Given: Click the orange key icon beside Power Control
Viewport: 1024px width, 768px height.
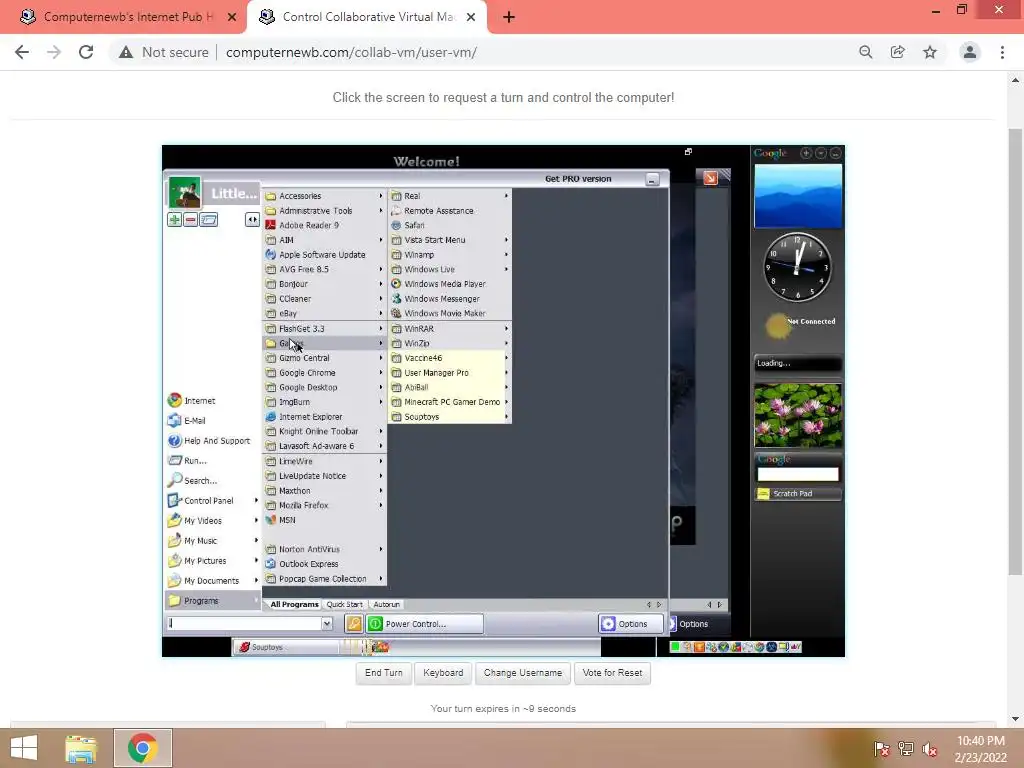Looking at the screenshot, I should click(x=354, y=624).
